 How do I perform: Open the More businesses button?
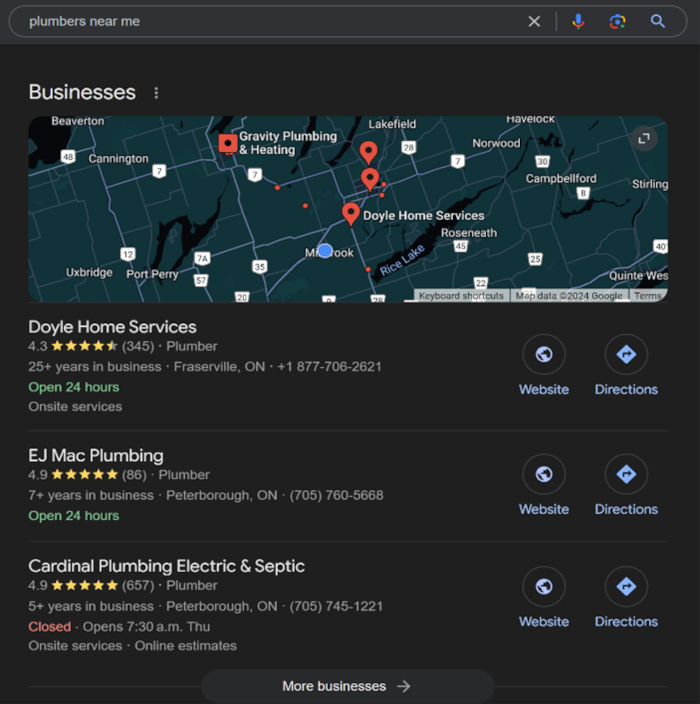coord(348,686)
